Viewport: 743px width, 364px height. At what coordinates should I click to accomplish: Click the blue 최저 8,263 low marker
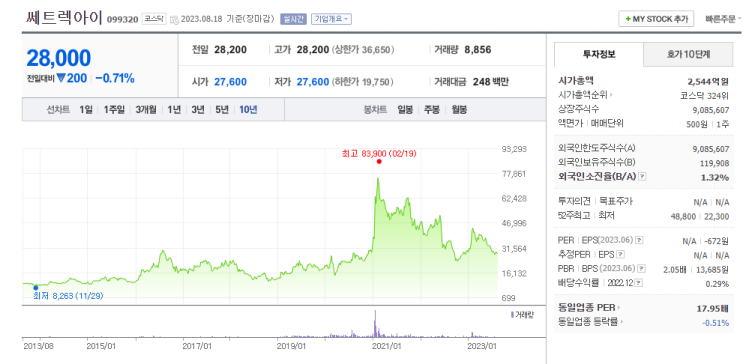[35, 287]
